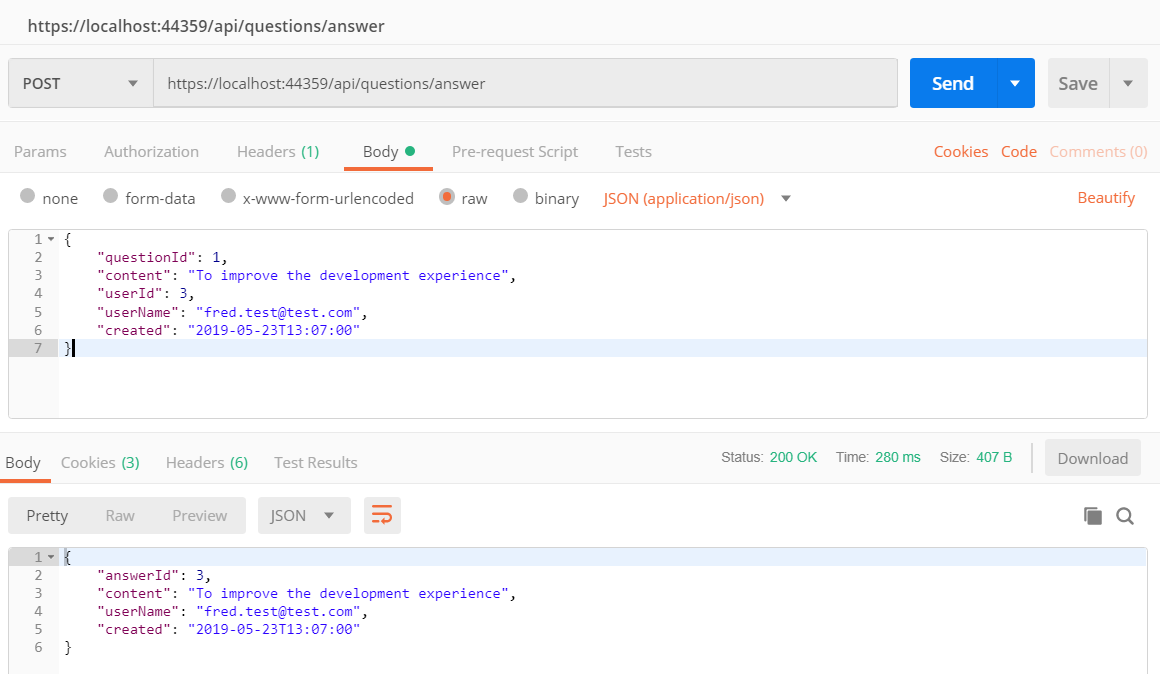The width and height of the screenshot is (1160, 674).
Task: Click the search response magnifier icon
Action: (1125, 516)
